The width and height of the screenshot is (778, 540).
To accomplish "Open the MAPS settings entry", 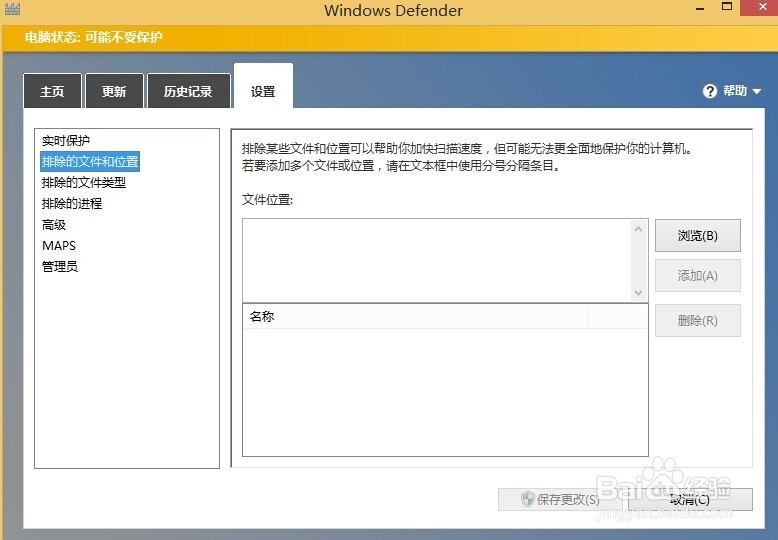I will 59,246.
